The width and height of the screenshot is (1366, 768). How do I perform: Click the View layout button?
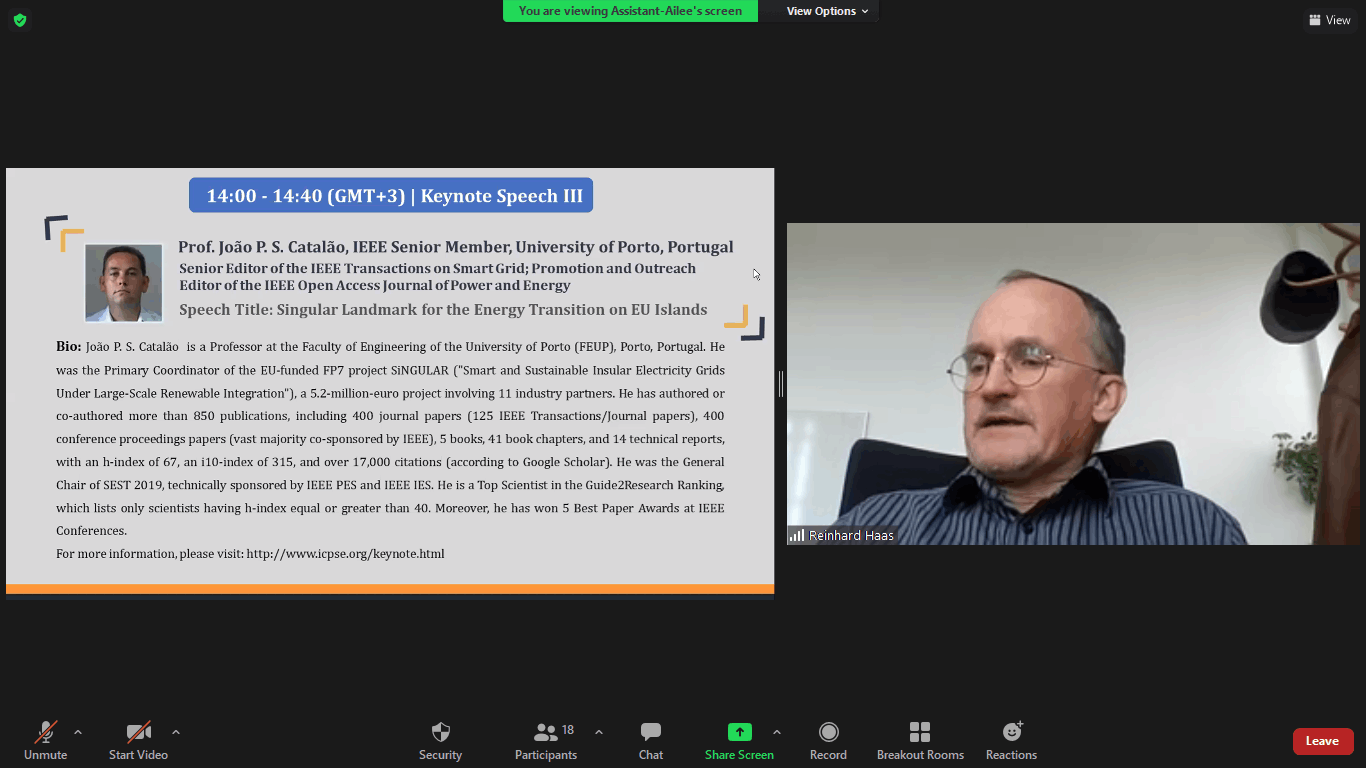[x=1330, y=20]
